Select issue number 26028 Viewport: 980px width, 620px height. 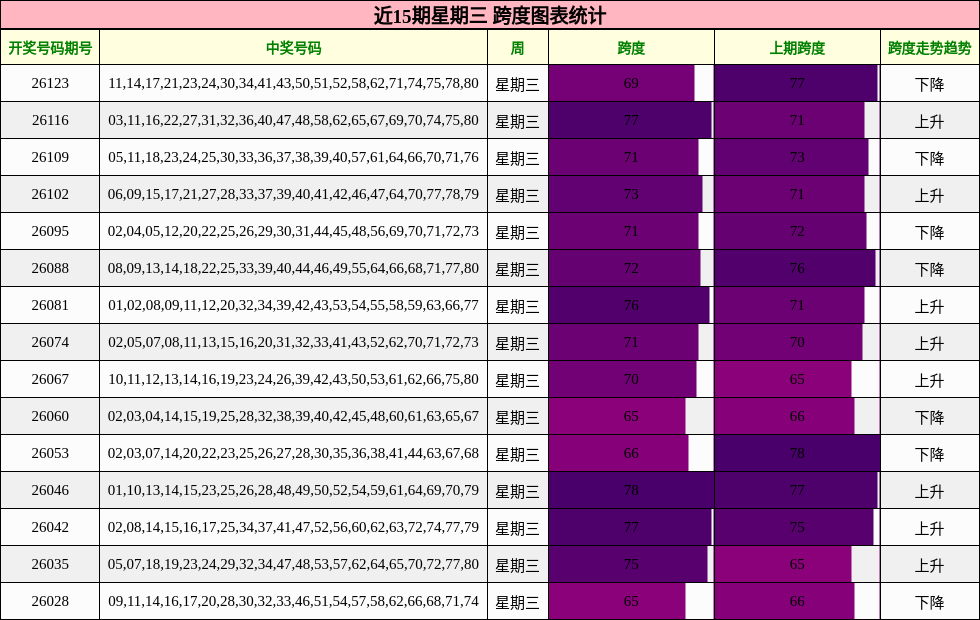tap(50, 601)
